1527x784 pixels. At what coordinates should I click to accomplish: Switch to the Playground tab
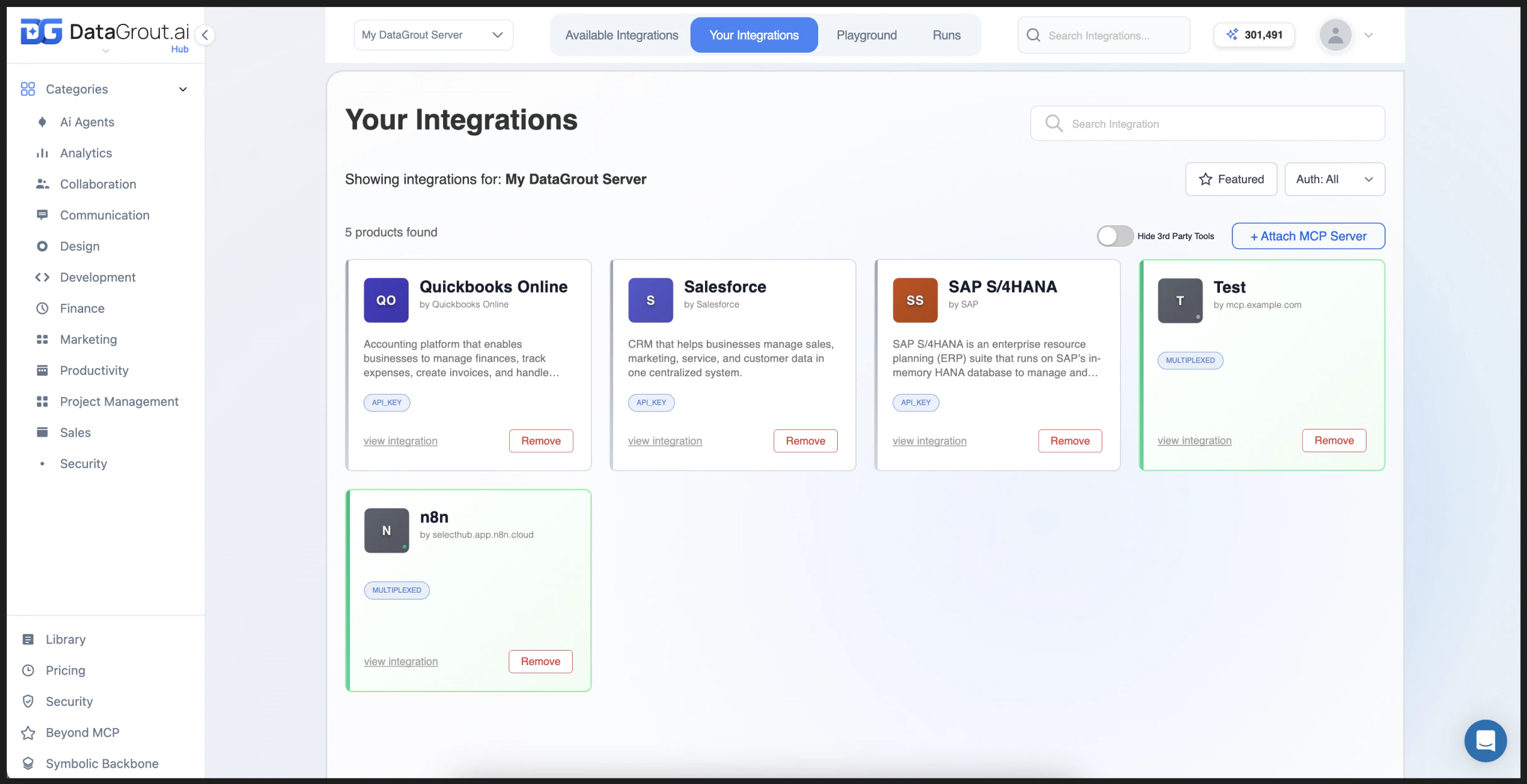(x=867, y=35)
